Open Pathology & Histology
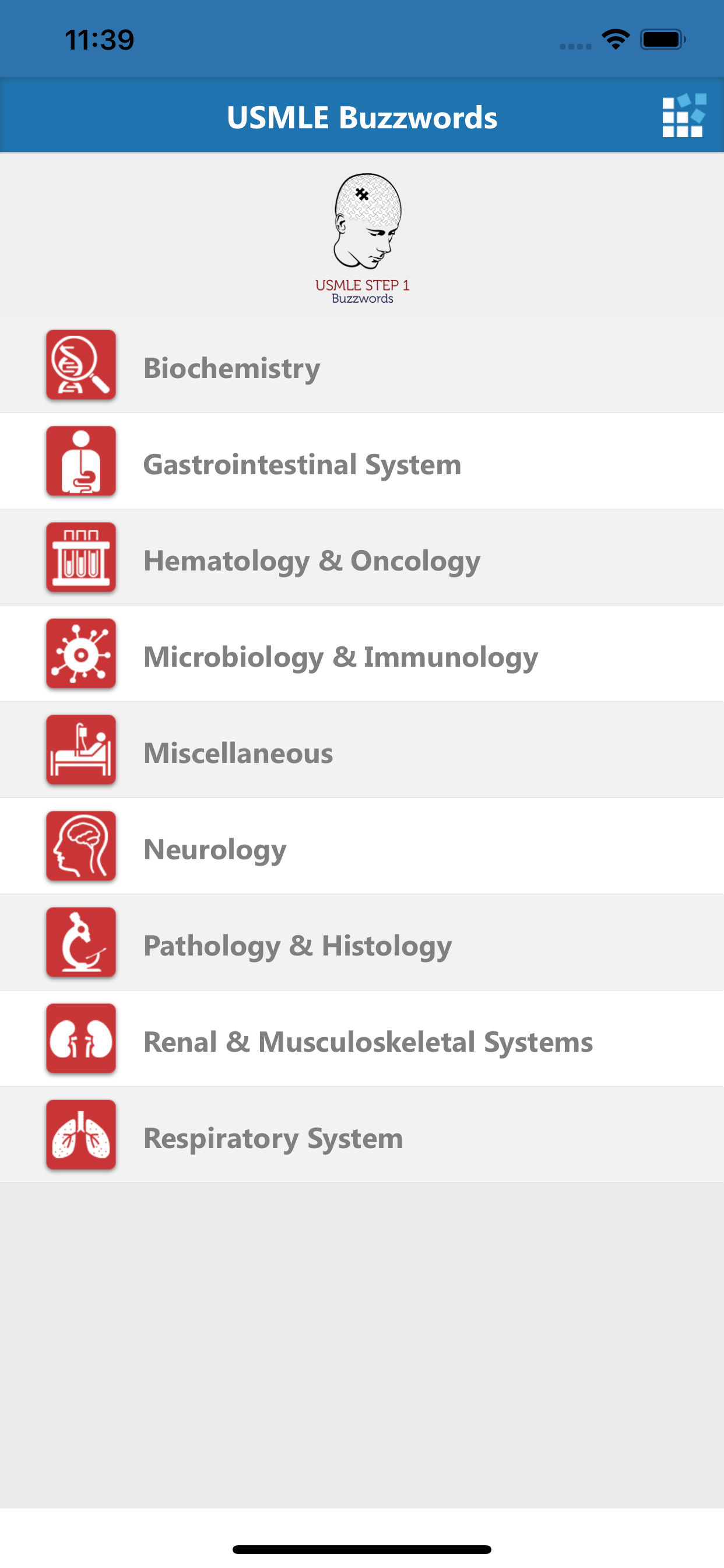The image size is (724, 1568). coord(297,946)
